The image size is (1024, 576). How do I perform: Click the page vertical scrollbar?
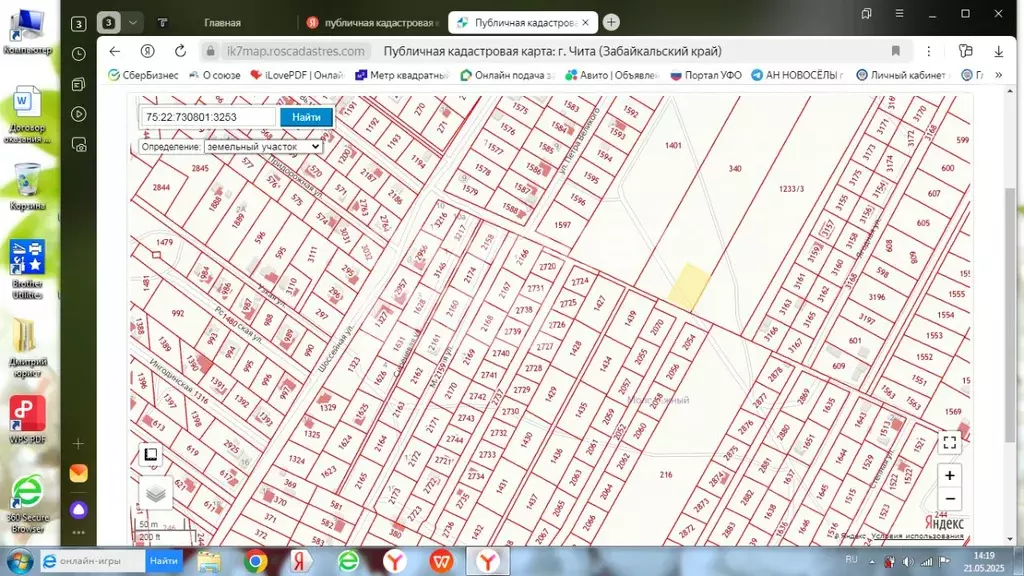(1011, 317)
